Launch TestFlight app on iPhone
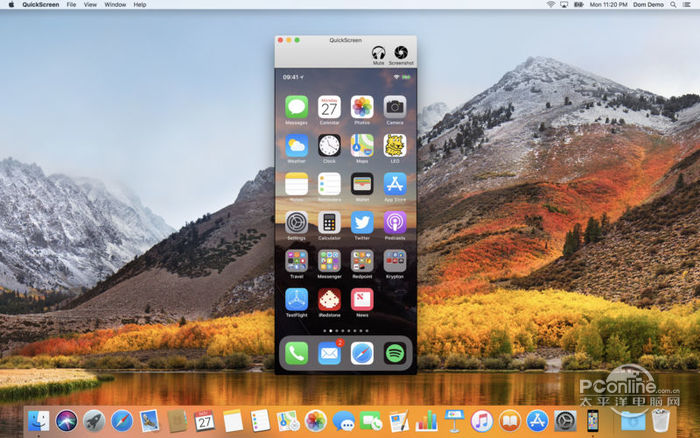The height and width of the screenshot is (438, 700). 296,300
